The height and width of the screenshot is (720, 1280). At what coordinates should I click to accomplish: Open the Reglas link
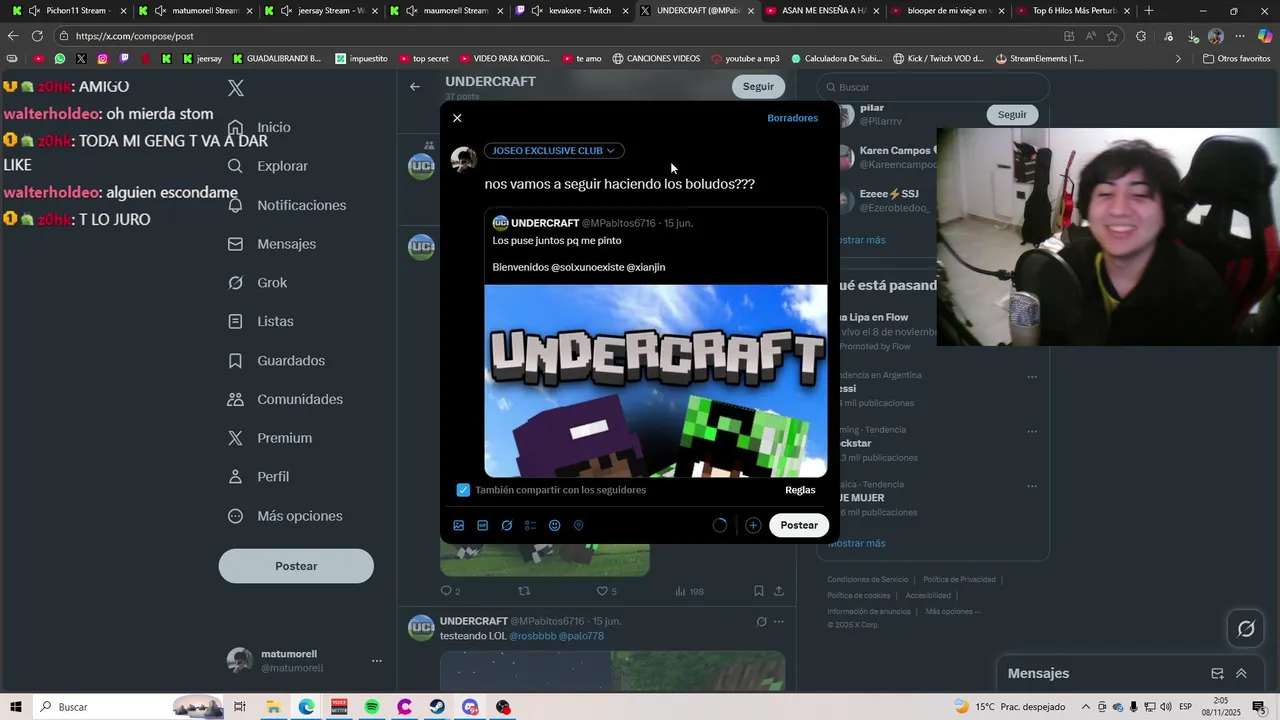click(x=800, y=490)
